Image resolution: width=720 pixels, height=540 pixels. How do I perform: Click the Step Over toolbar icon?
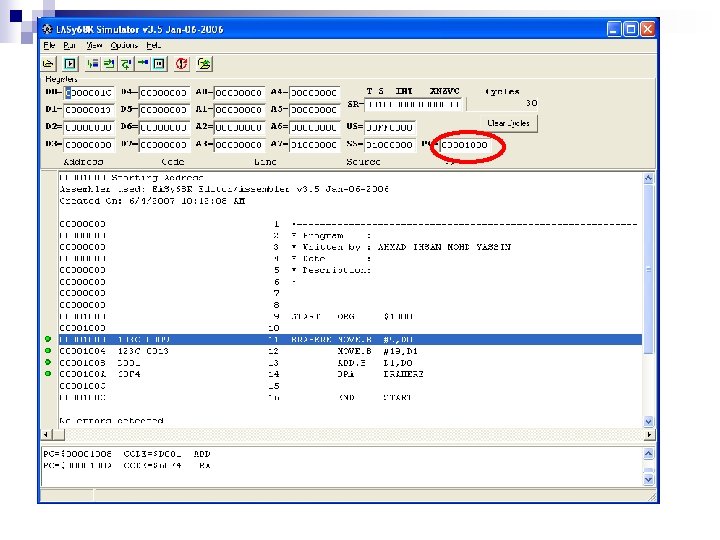pyautogui.click(x=92, y=64)
